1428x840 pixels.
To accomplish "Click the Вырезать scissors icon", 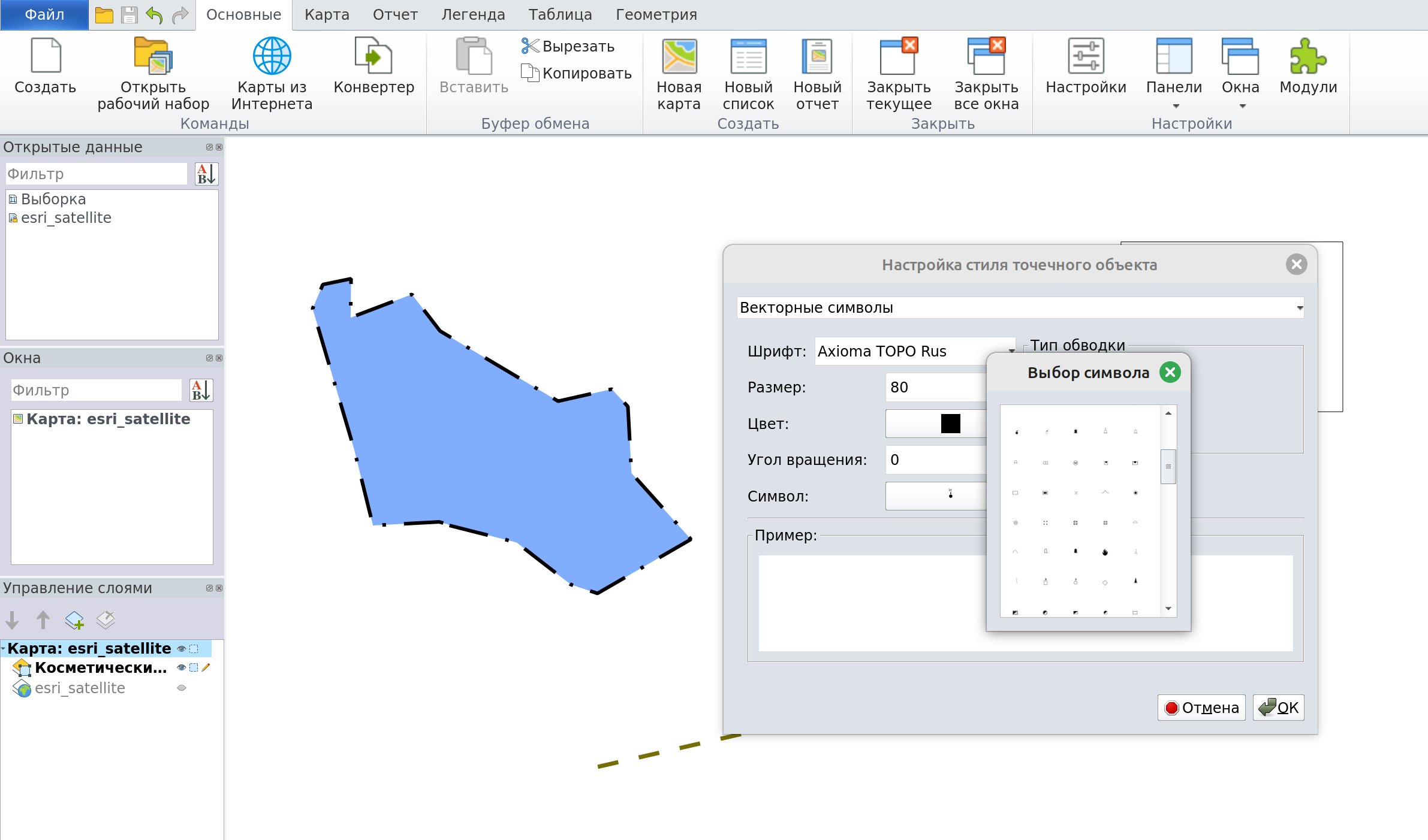I will 529,46.
